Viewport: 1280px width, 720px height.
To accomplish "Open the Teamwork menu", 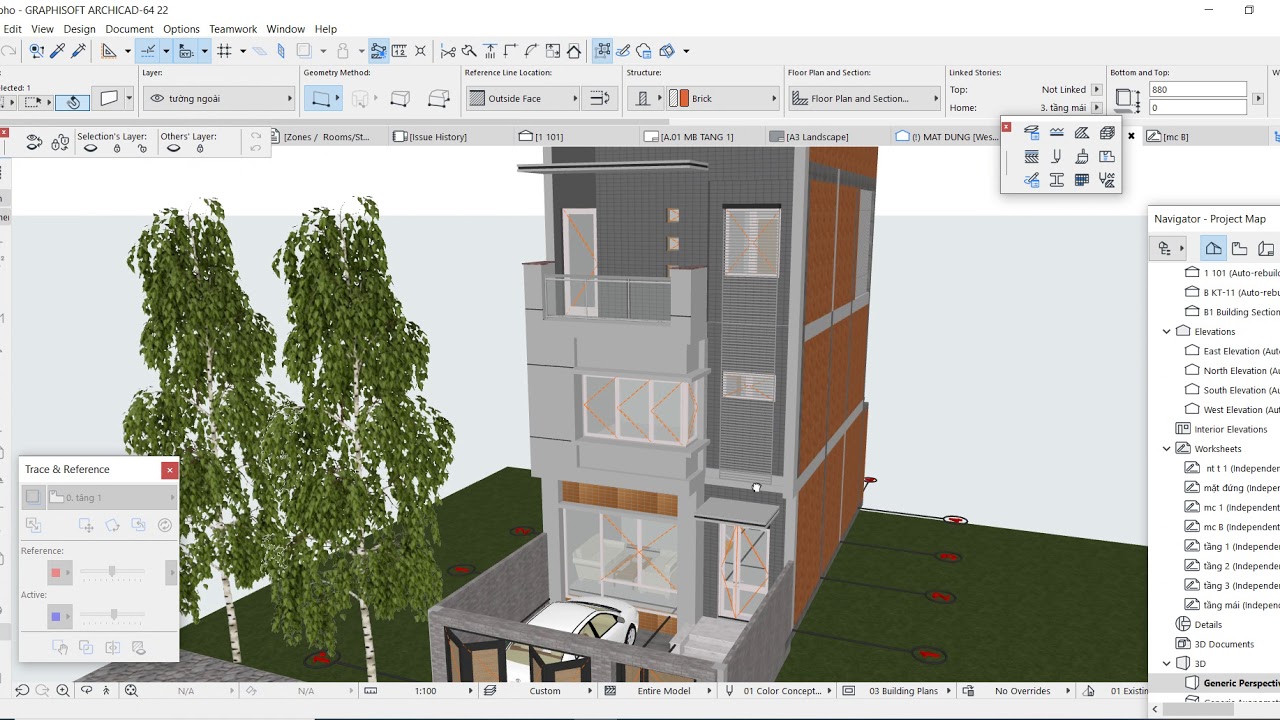I will (233, 29).
